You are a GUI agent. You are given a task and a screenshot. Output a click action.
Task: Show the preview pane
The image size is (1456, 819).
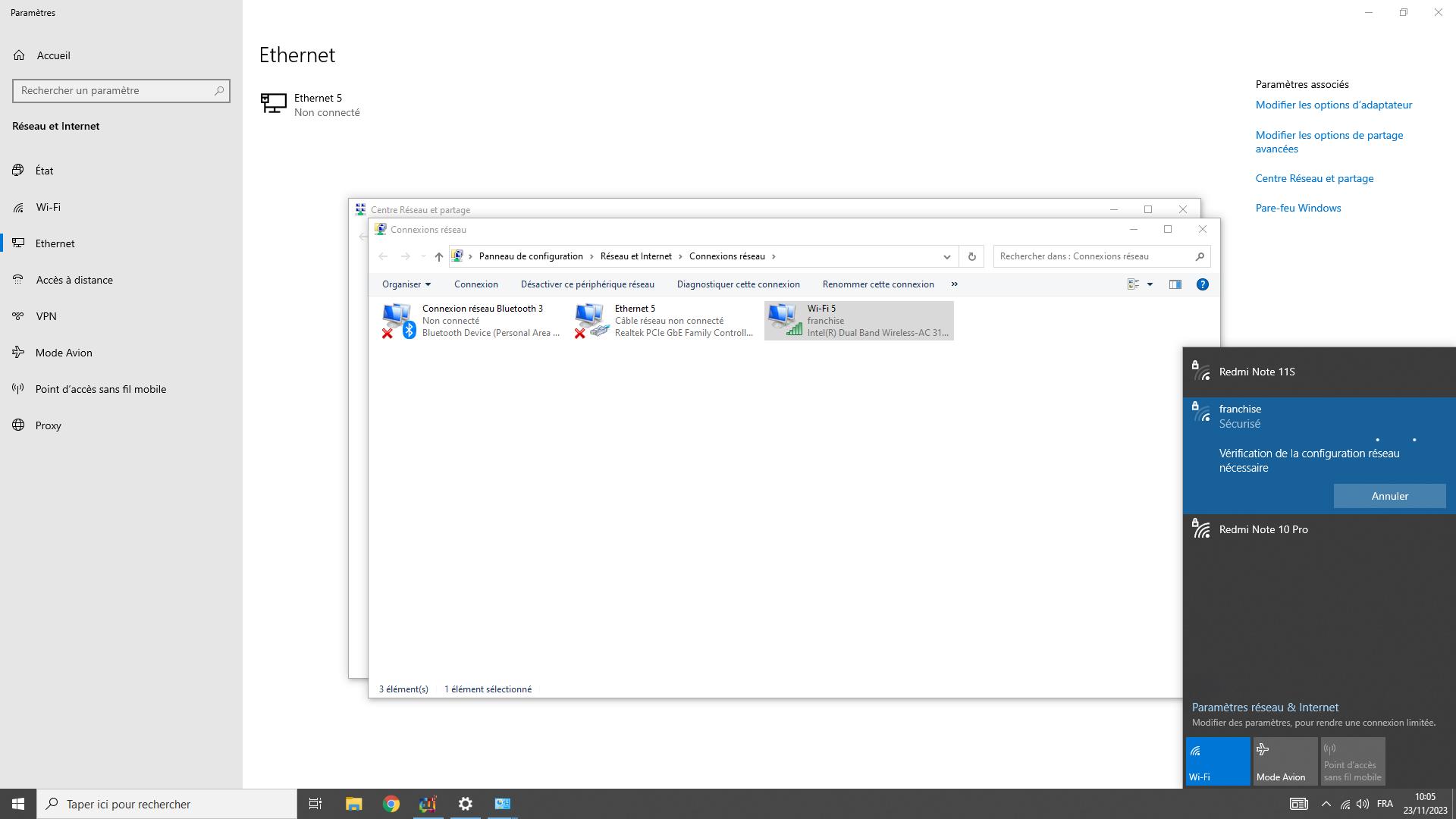point(1175,284)
